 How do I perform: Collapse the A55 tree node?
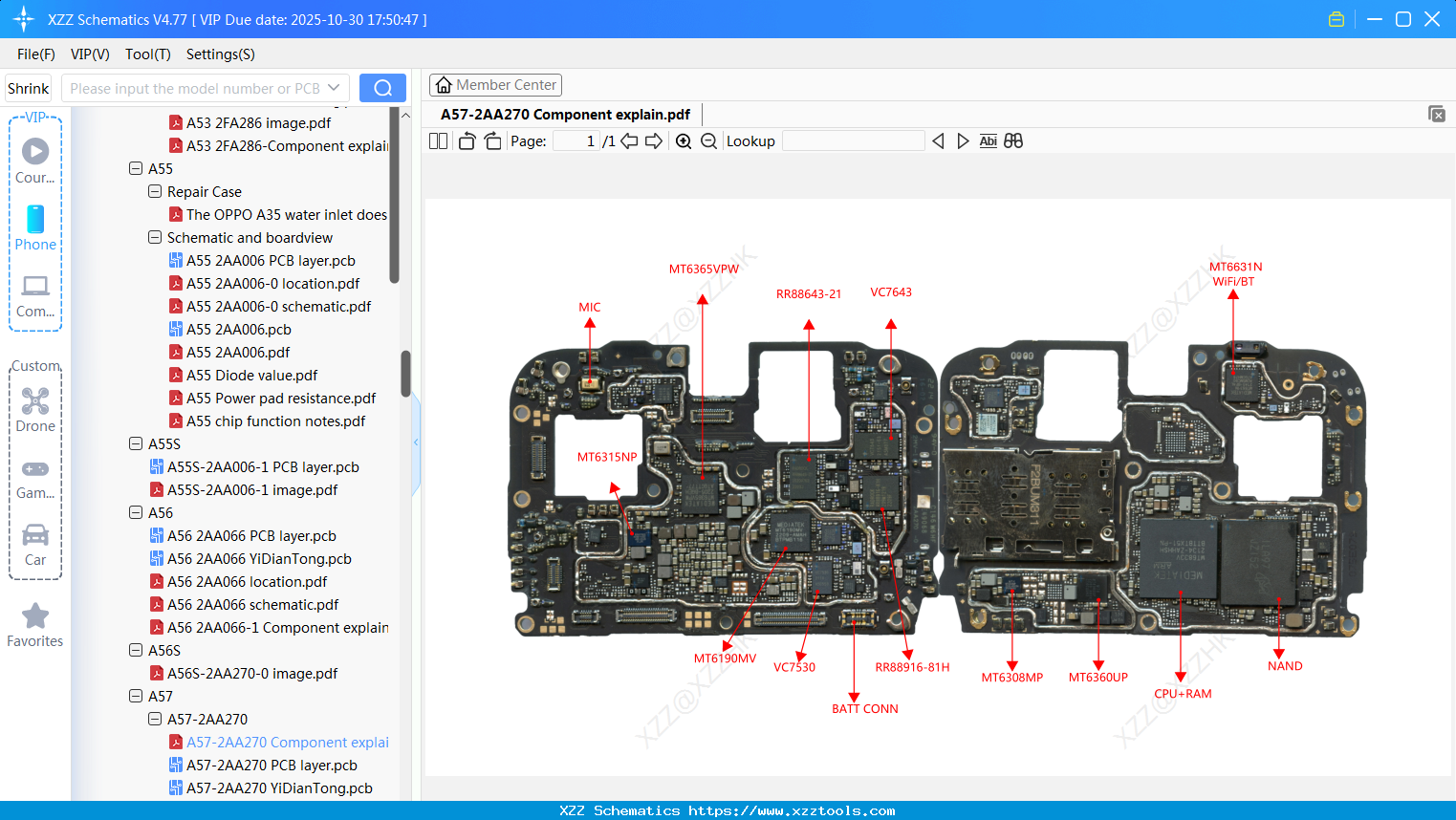tap(136, 169)
